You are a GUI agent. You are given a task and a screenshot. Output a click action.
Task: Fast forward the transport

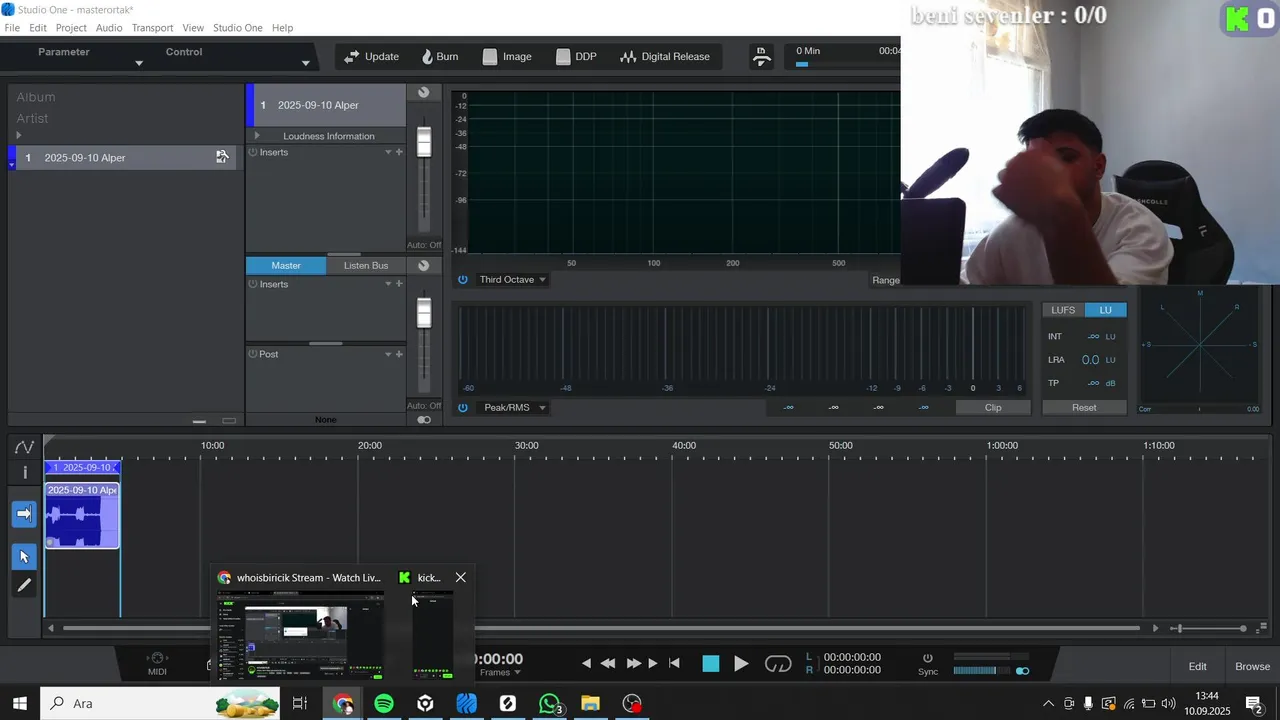point(633,663)
